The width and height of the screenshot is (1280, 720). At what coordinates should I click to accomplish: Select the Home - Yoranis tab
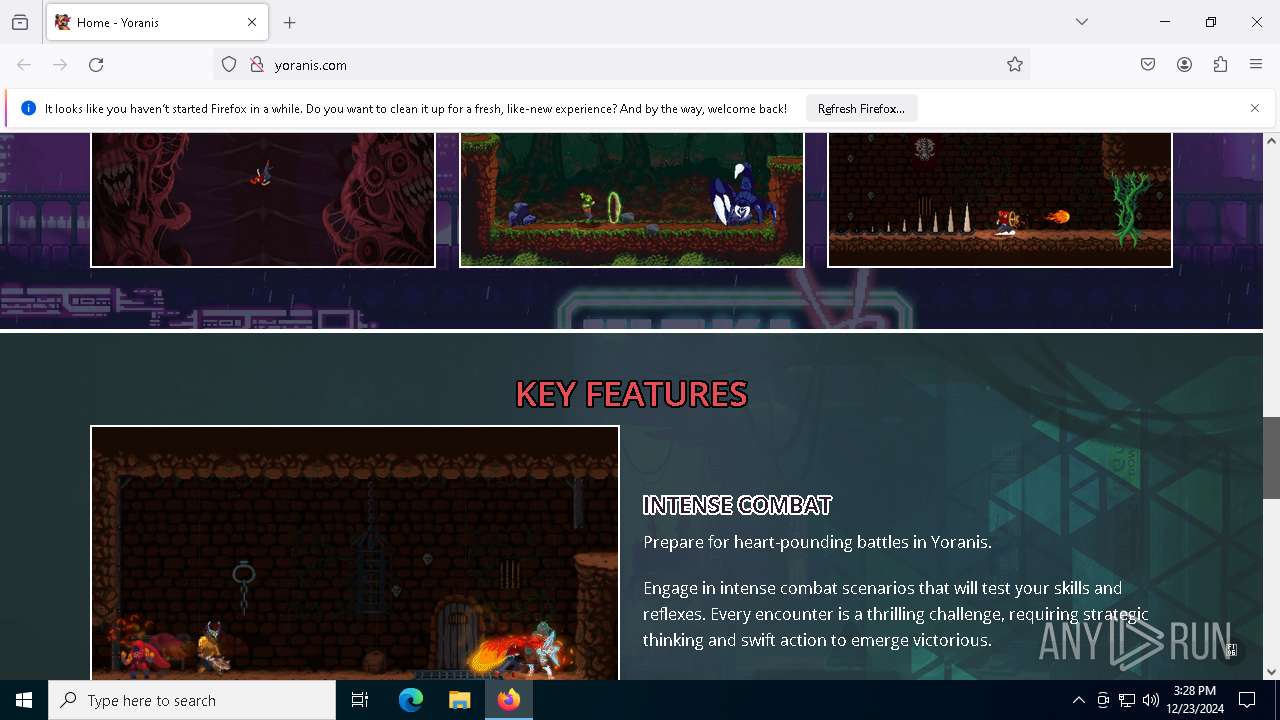[x=156, y=22]
